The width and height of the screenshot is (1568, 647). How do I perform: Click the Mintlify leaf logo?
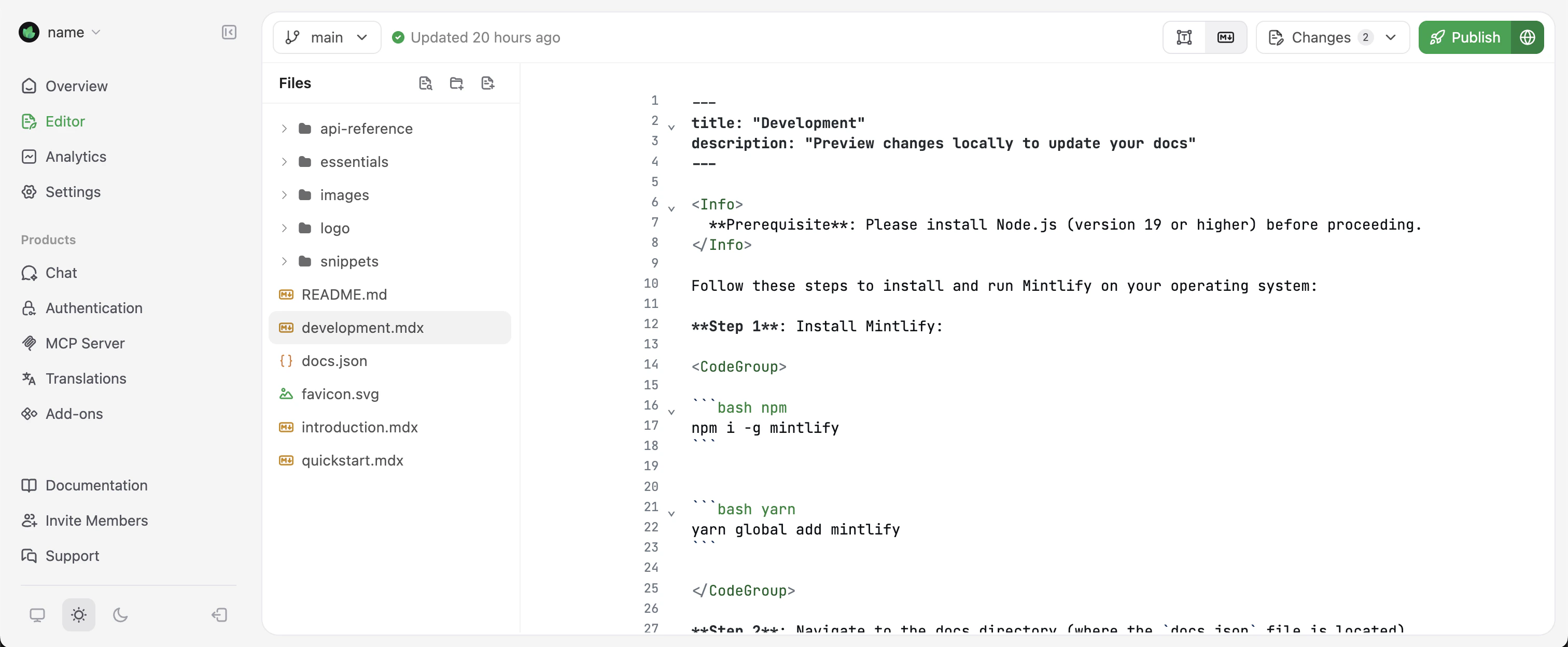click(x=29, y=32)
